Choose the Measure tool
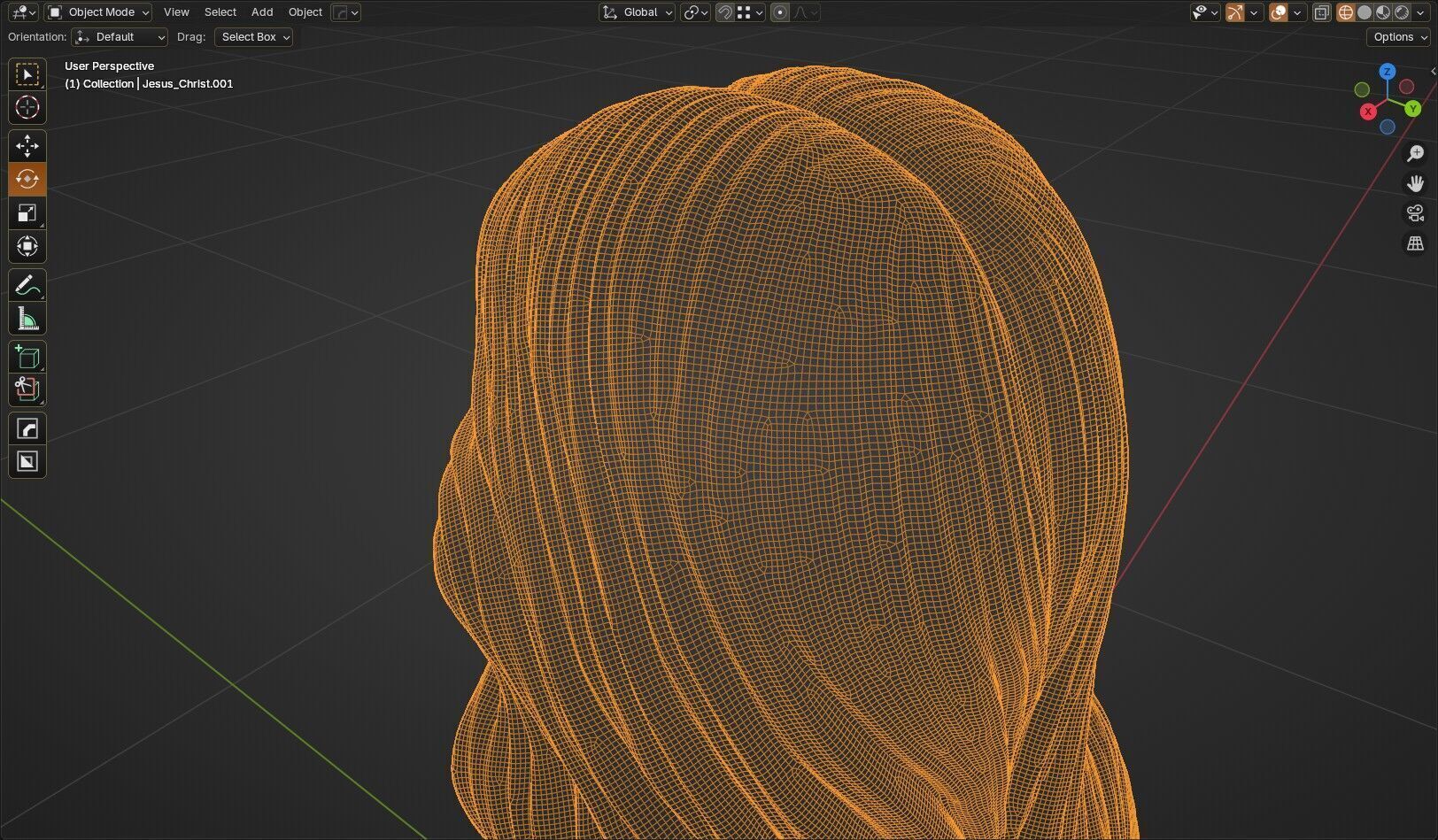Viewport: 1438px width, 840px height. [27, 319]
